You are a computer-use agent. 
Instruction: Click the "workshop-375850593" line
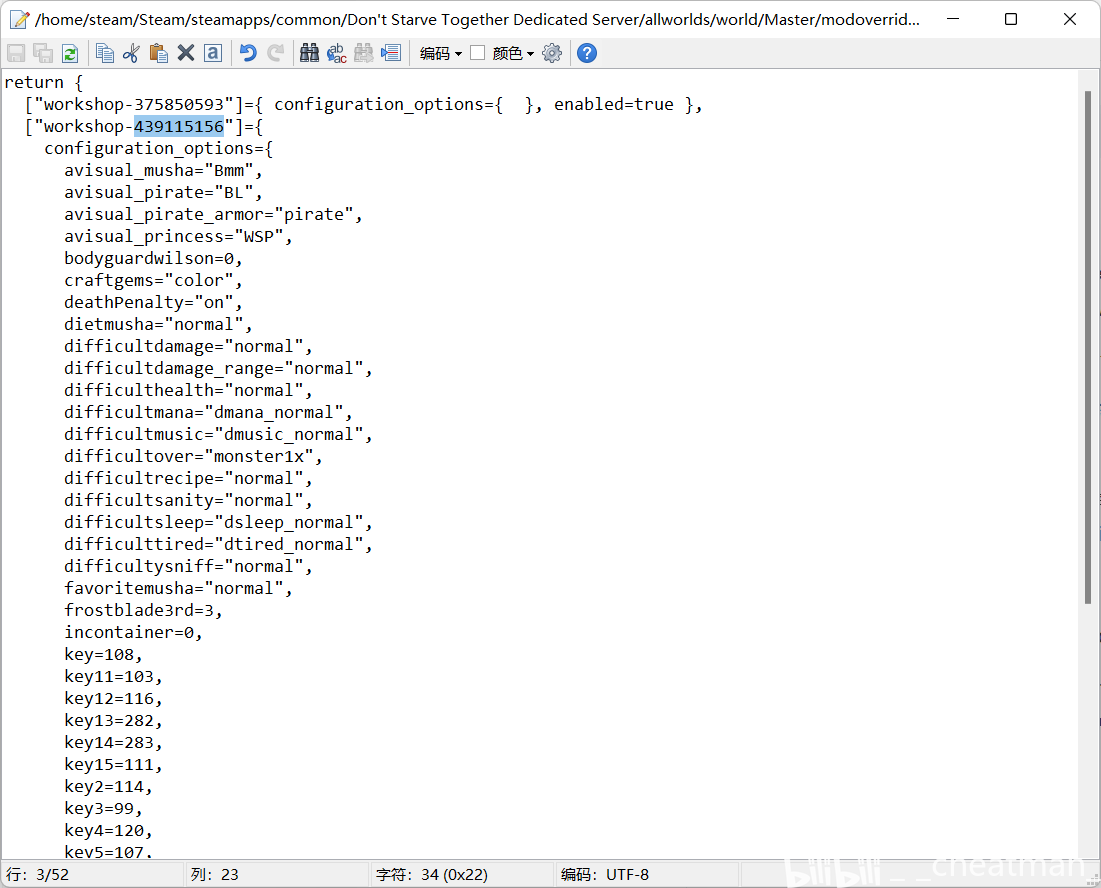pyautogui.click(x=364, y=105)
